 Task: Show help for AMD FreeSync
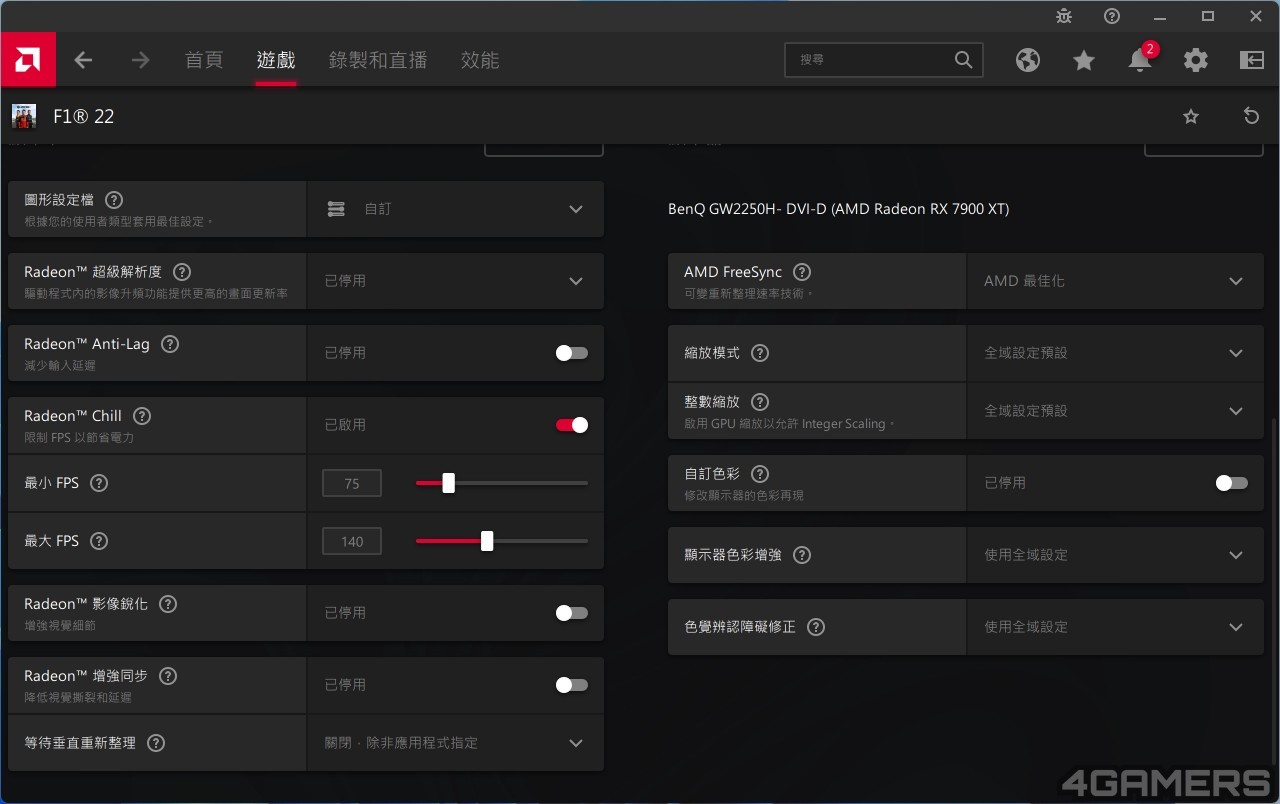[x=802, y=272]
